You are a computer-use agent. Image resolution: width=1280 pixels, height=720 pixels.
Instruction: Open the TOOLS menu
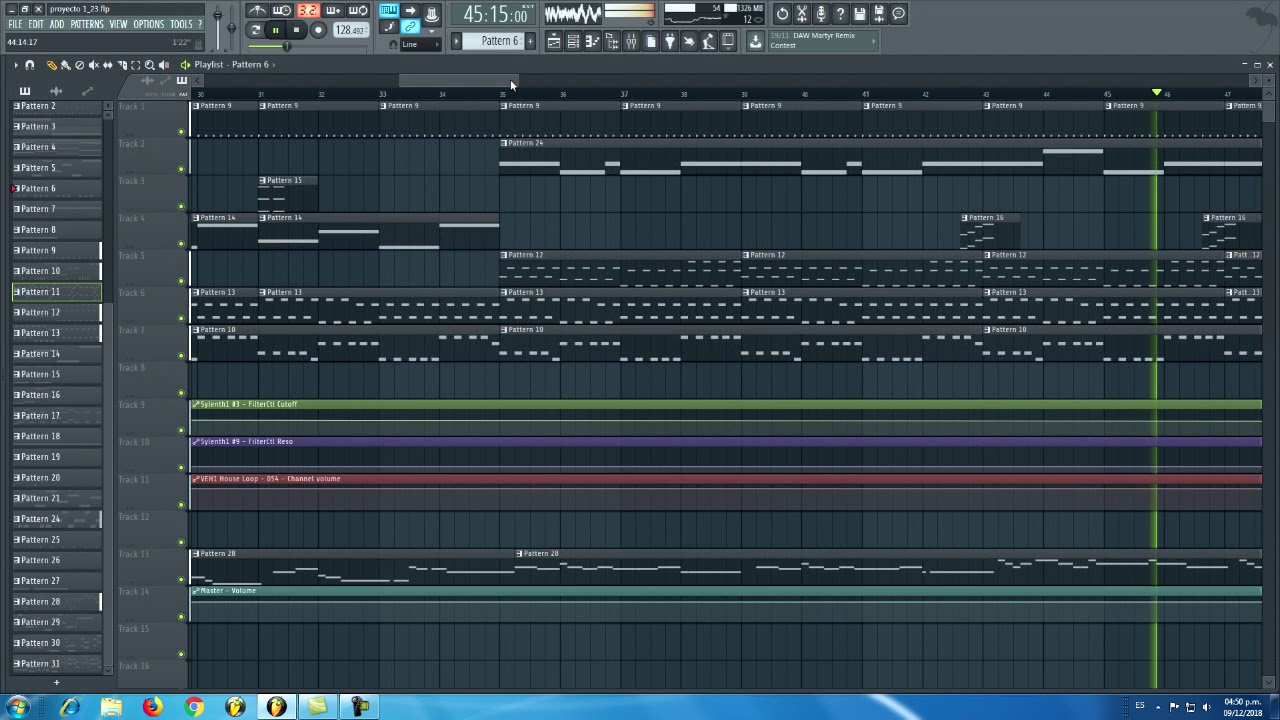[x=181, y=24]
